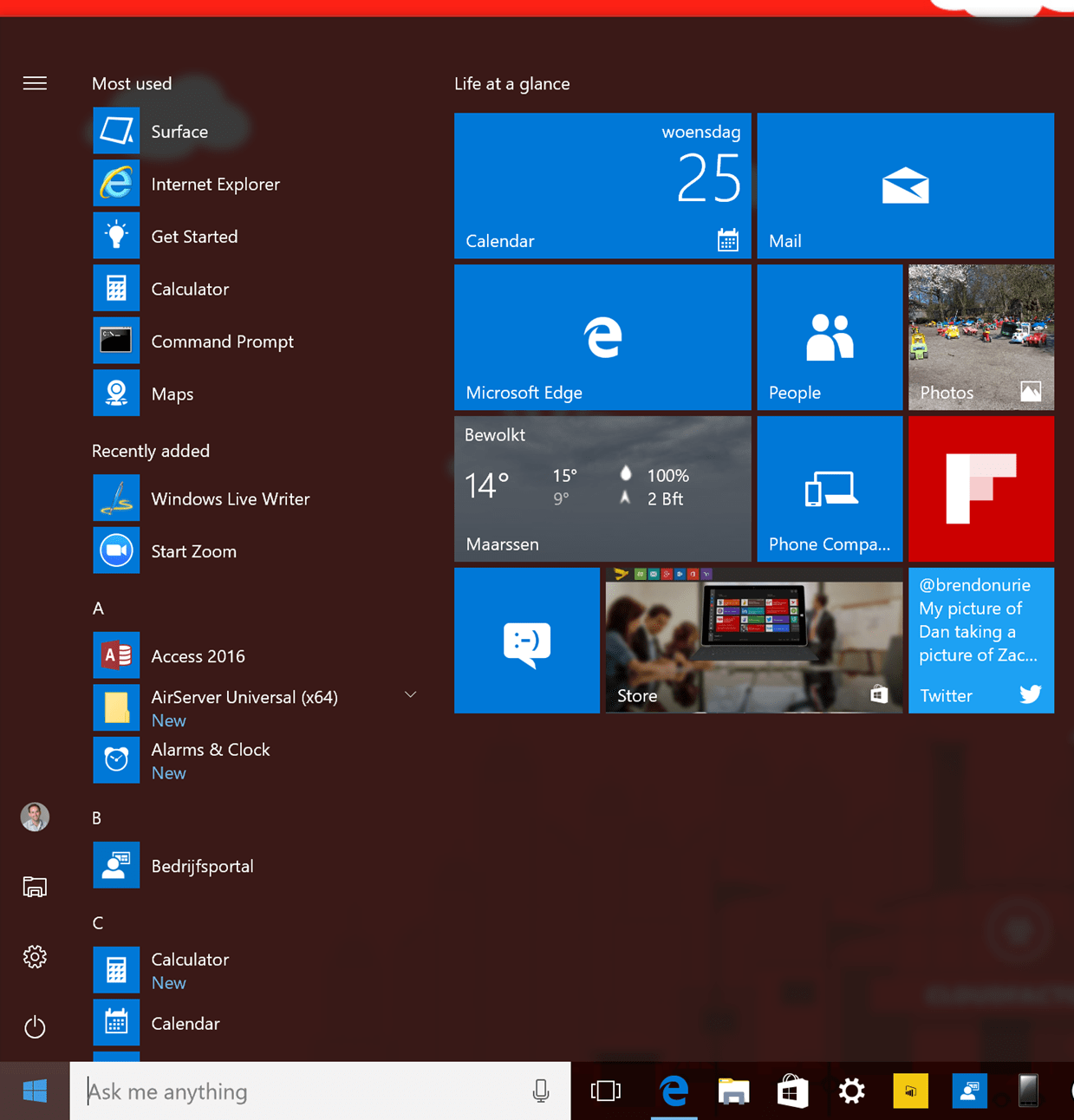Open the People tile
The width and height of the screenshot is (1074, 1120).
tap(829, 337)
